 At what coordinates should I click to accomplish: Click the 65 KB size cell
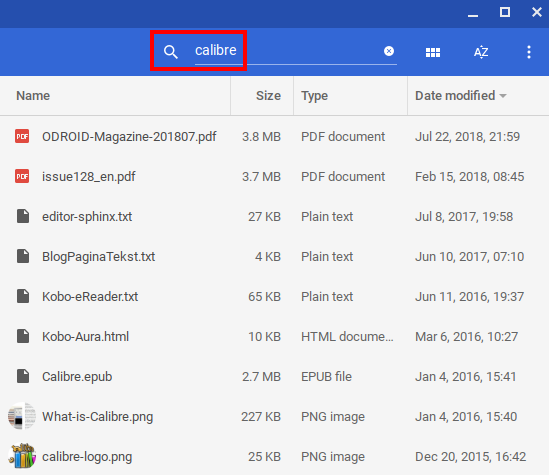264,296
